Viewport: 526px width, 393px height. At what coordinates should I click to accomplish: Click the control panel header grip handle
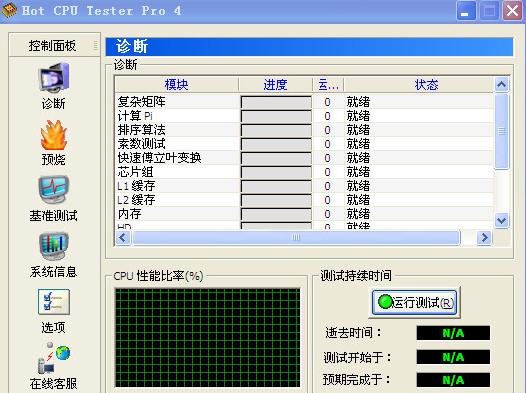tap(96, 45)
